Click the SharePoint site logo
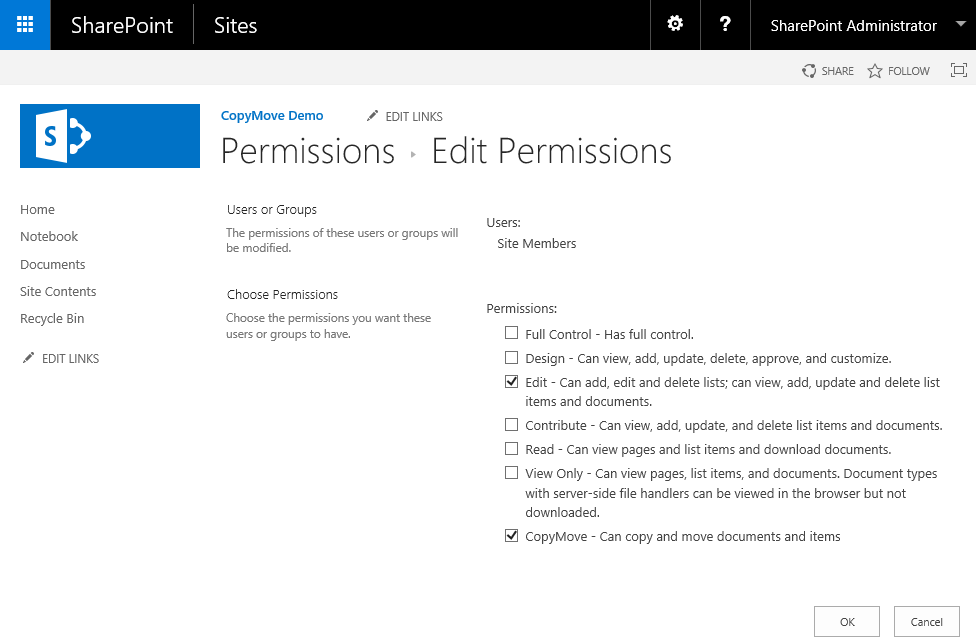This screenshot has height=643, width=976. pyautogui.click(x=110, y=136)
